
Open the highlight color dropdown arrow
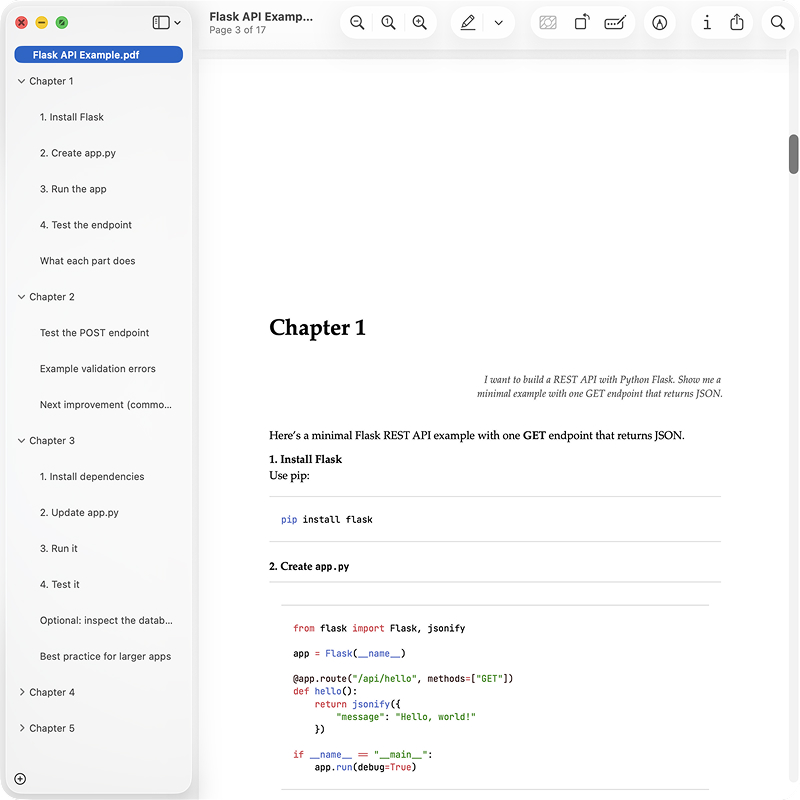[x=499, y=22]
